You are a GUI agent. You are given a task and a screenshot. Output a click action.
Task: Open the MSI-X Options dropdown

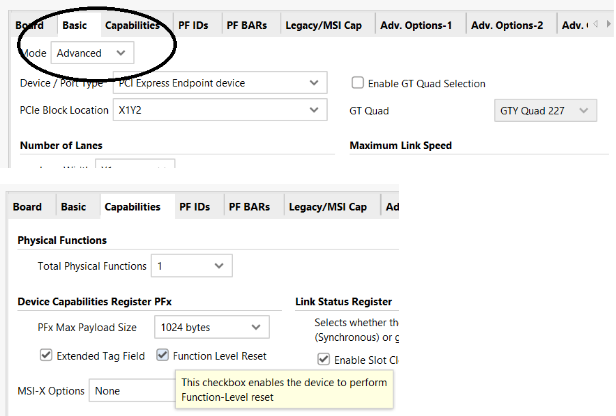pos(130,391)
